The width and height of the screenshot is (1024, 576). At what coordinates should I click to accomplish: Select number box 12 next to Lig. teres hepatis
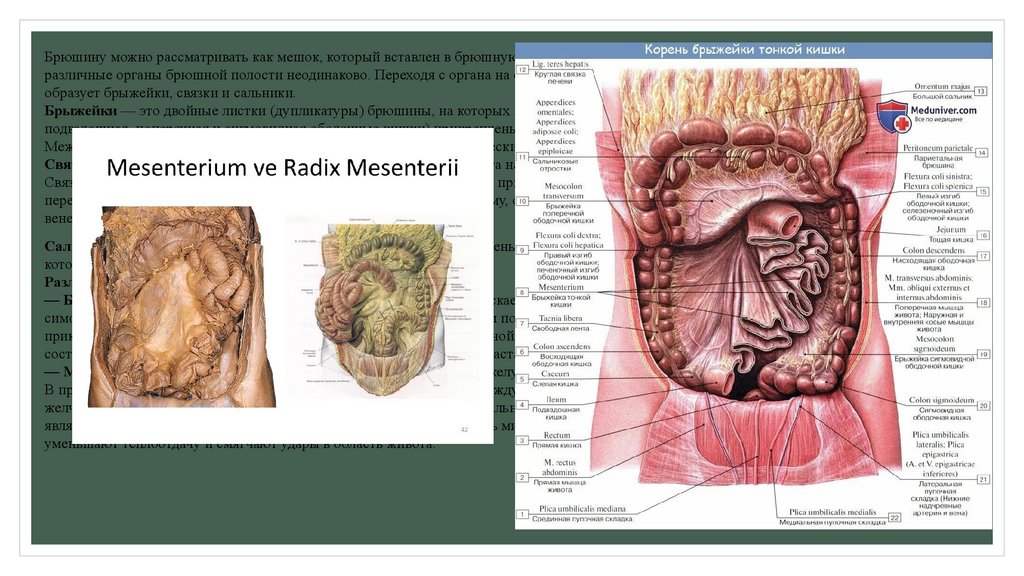[522, 71]
